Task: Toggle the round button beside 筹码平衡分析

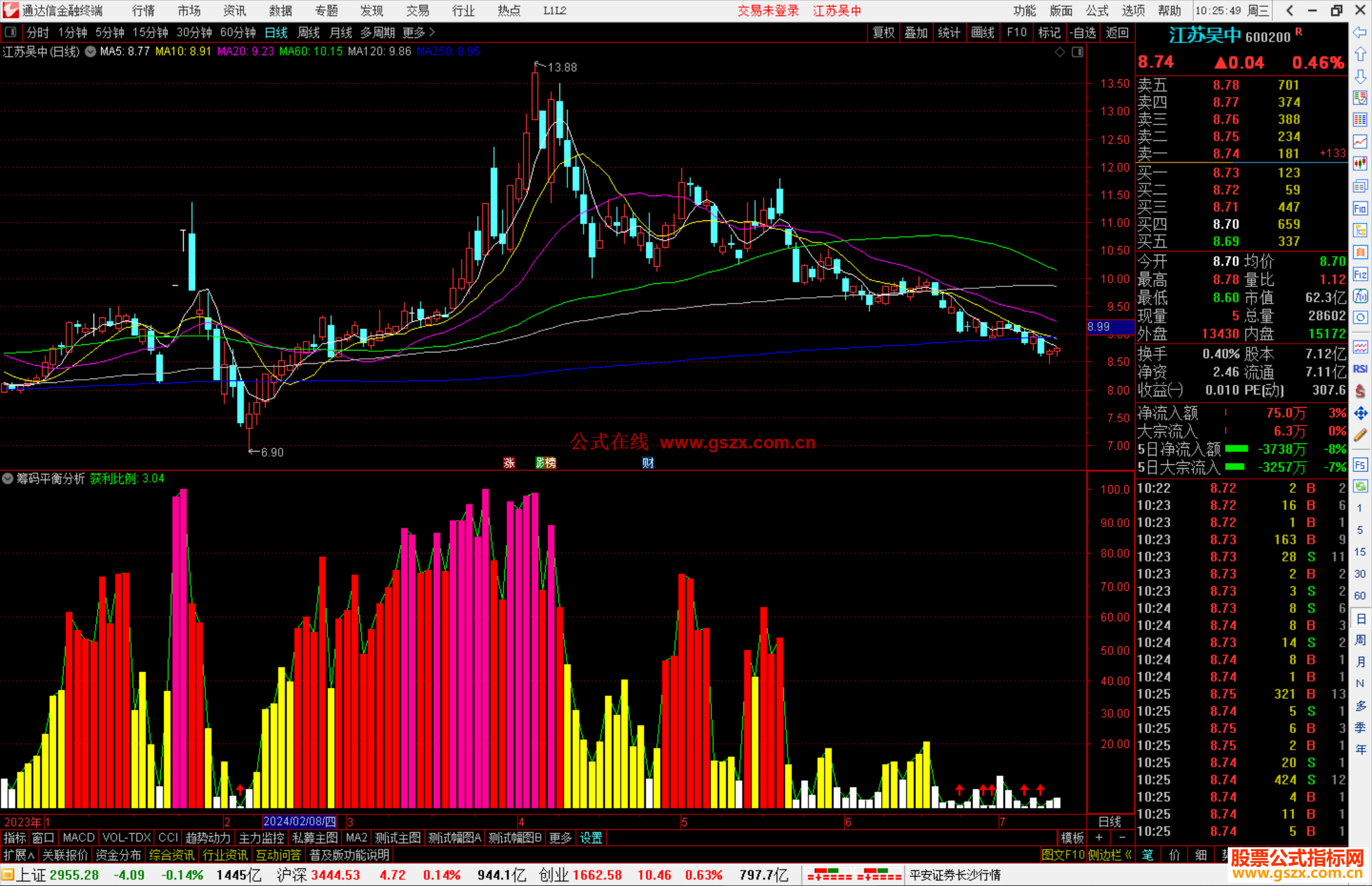Action: [x=8, y=478]
